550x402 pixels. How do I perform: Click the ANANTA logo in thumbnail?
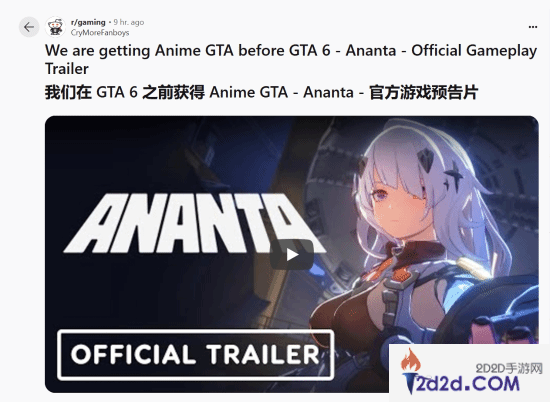point(195,223)
